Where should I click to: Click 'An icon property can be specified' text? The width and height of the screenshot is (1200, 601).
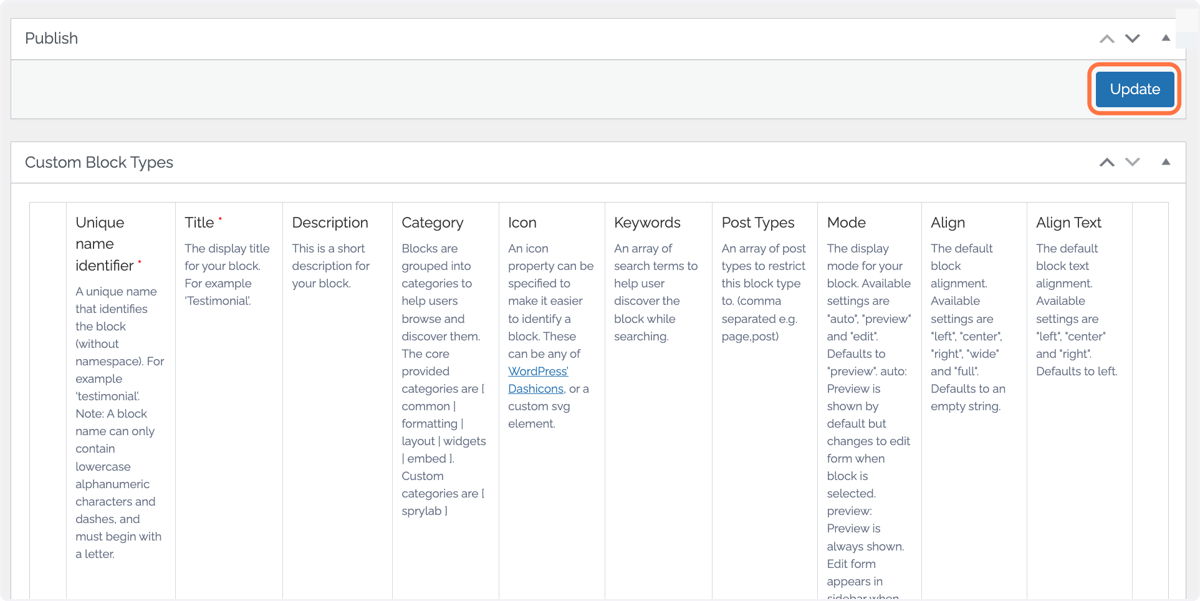click(x=551, y=336)
